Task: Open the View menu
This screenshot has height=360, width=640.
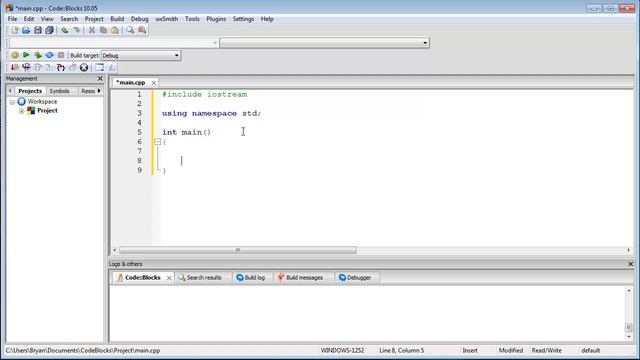Action: (x=47, y=19)
